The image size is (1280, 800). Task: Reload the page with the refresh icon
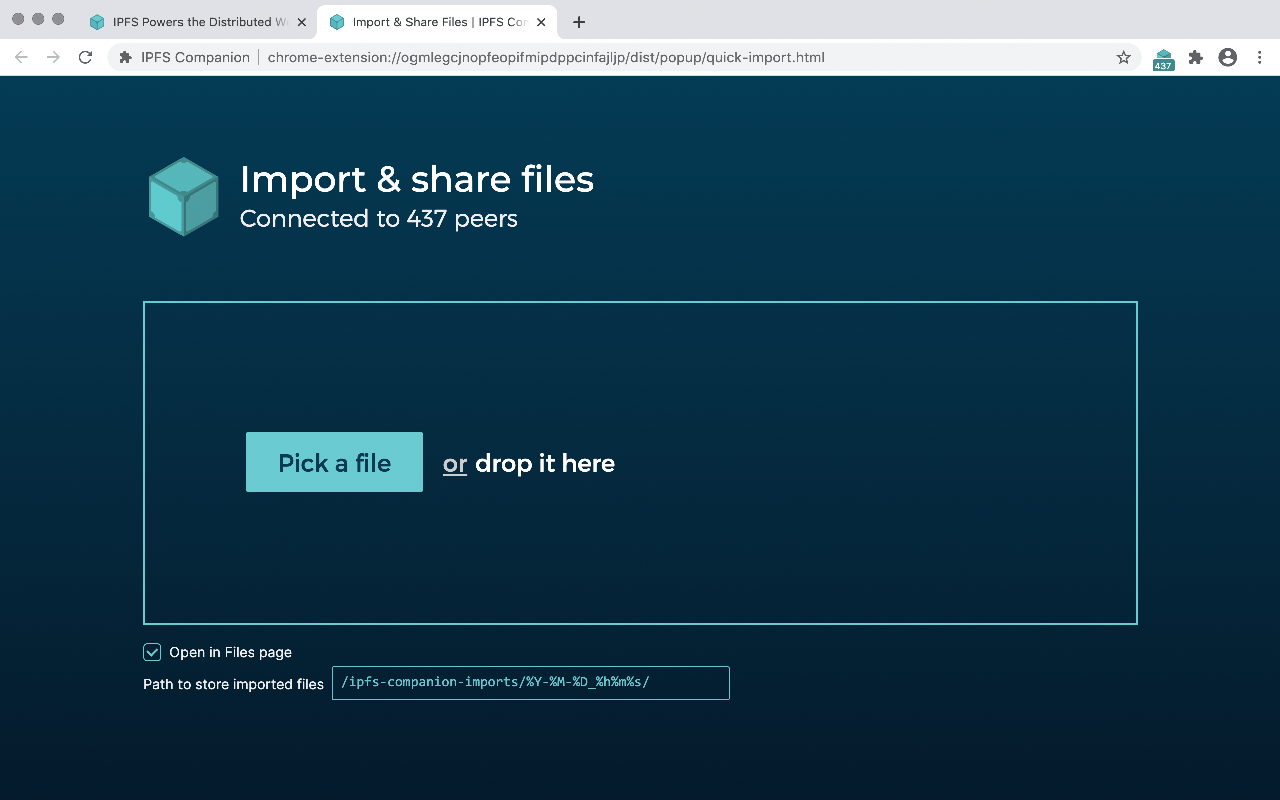[84, 58]
